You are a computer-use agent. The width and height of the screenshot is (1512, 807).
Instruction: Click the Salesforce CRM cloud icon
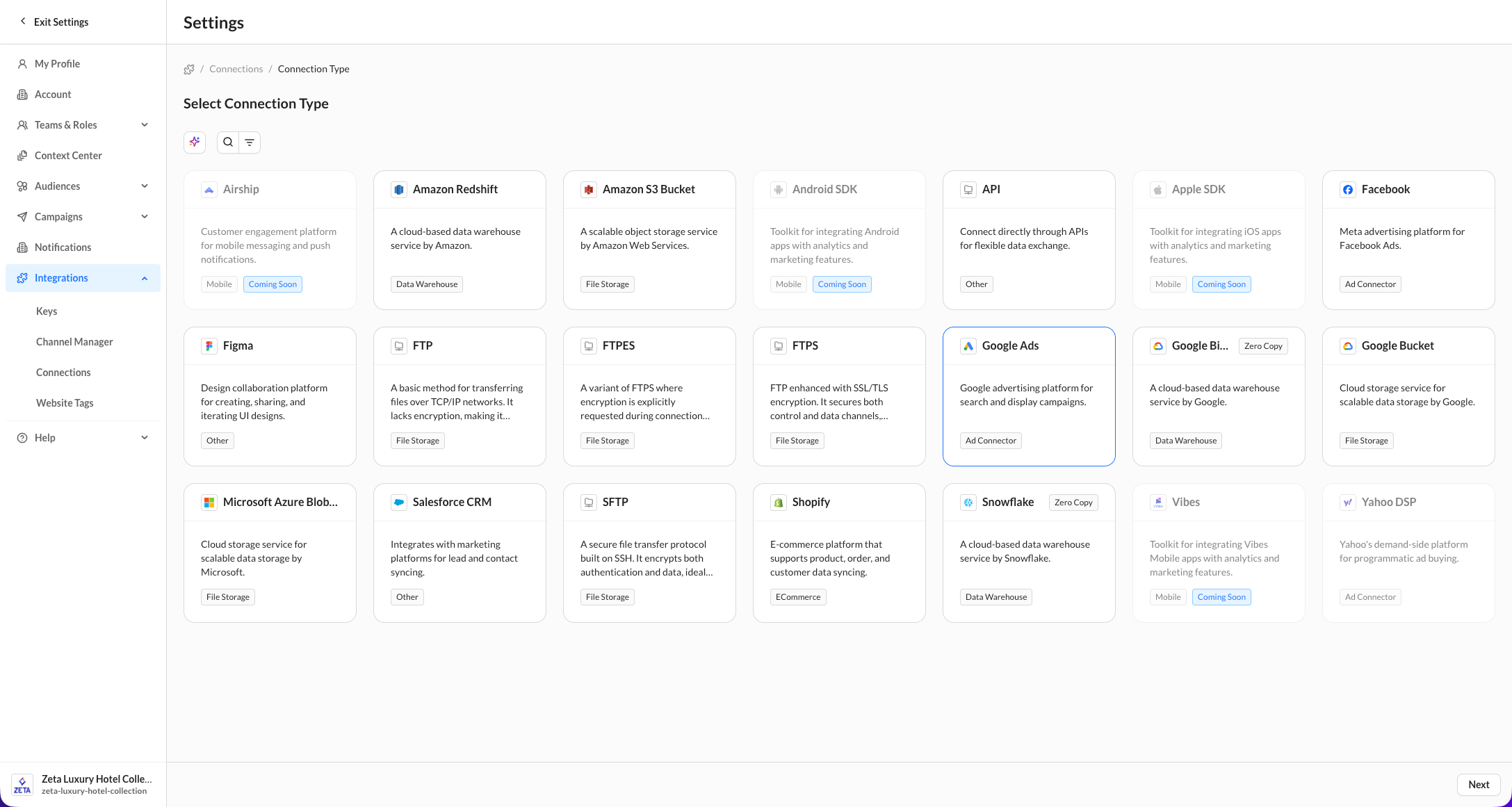399,503
